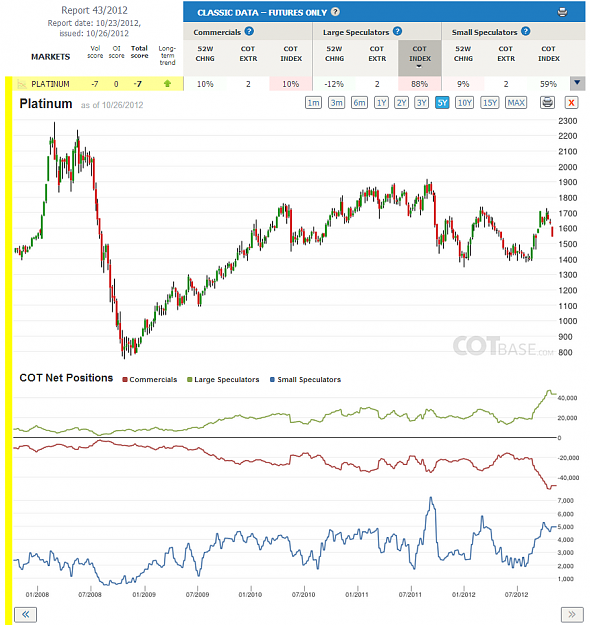This screenshot has width=590, height=625.
Task: Print the Platinum chart
Action: [547, 102]
